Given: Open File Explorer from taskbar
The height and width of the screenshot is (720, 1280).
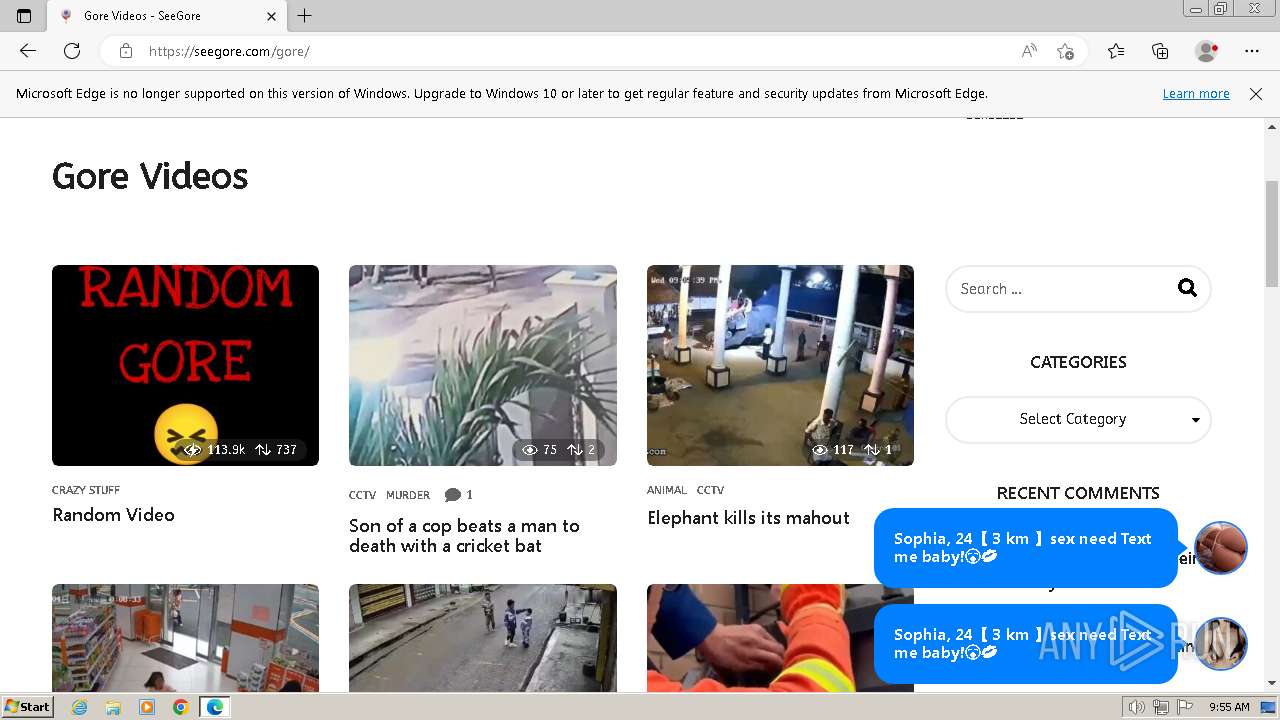Looking at the screenshot, I should tap(113, 707).
